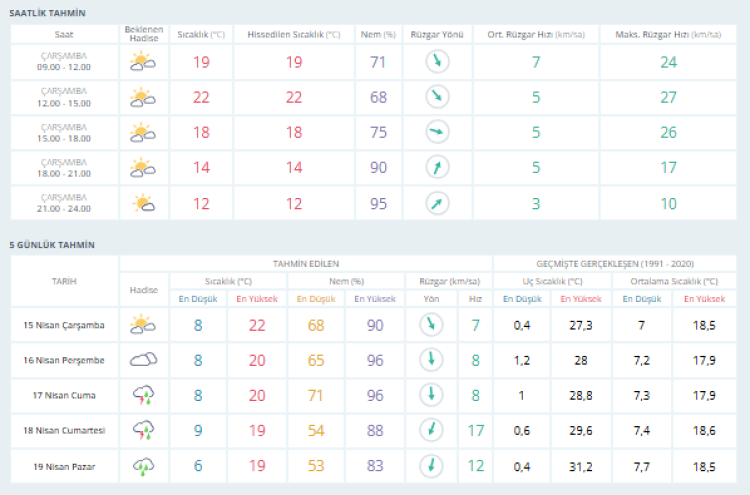Click the rain icon for 19 Nisan Pazar

pyautogui.click(x=143, y=465)
